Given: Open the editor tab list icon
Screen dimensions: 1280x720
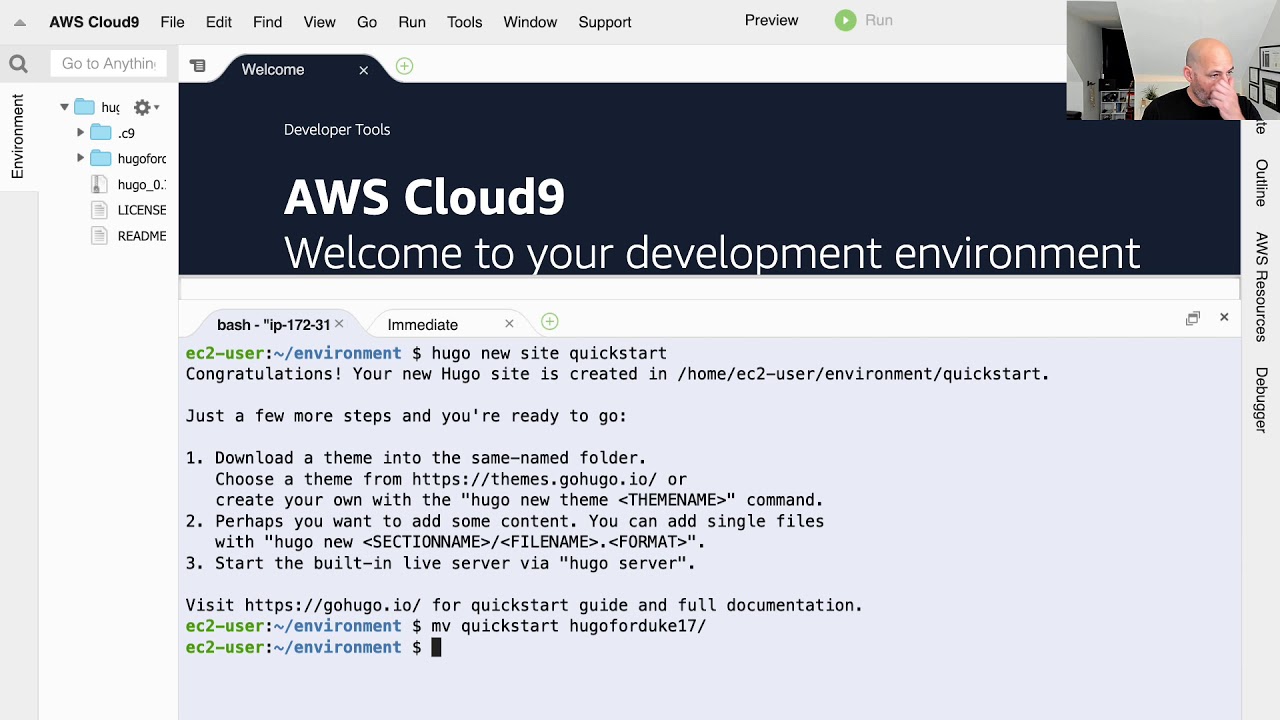Looking at the screenshot, I should pos(198,66).
